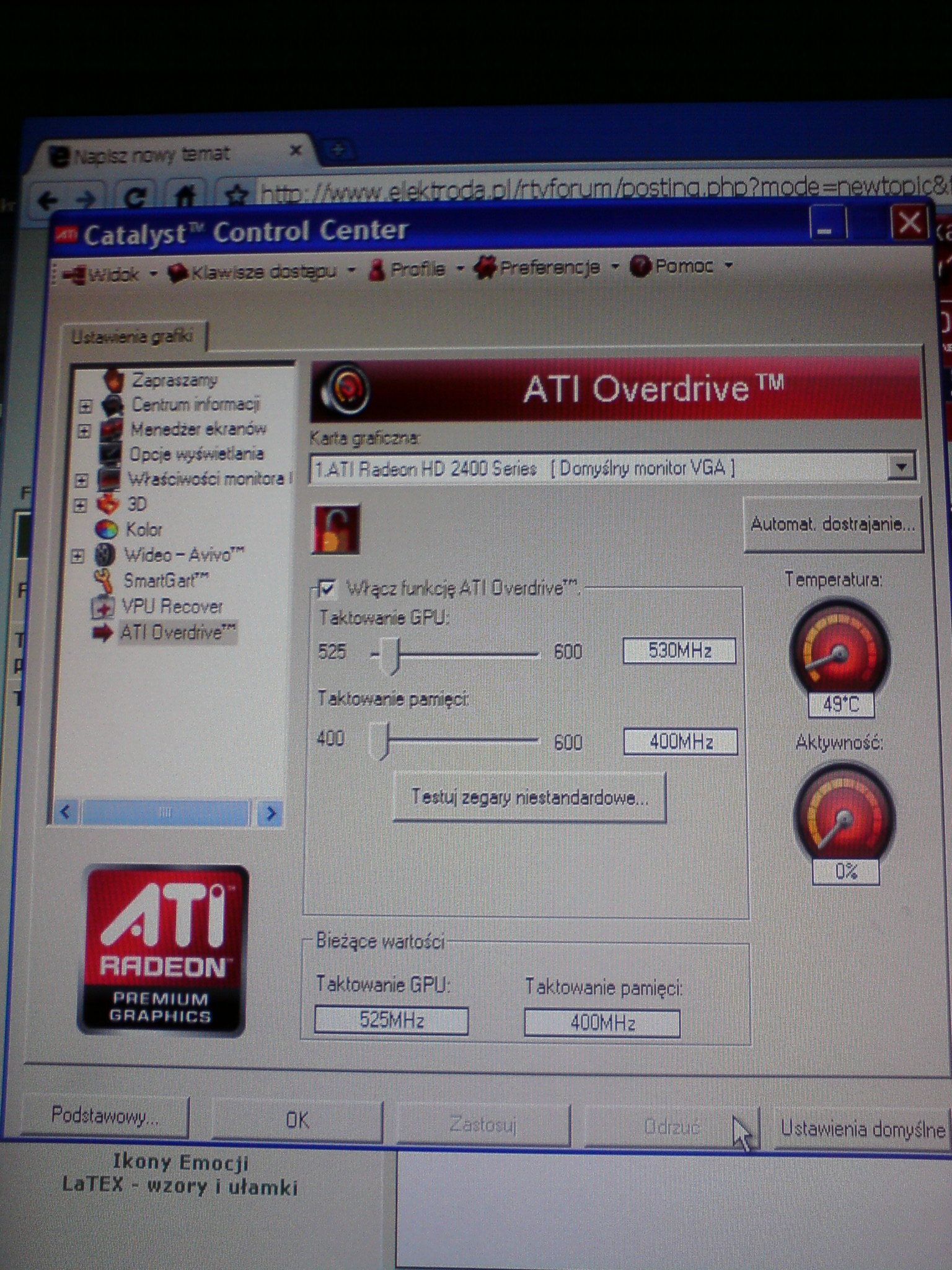The height and width of the screenshot is (1270, 952).
Task: Expand the Właściwości monitora node
Action: pyautogui.click(x=82, y=480)
